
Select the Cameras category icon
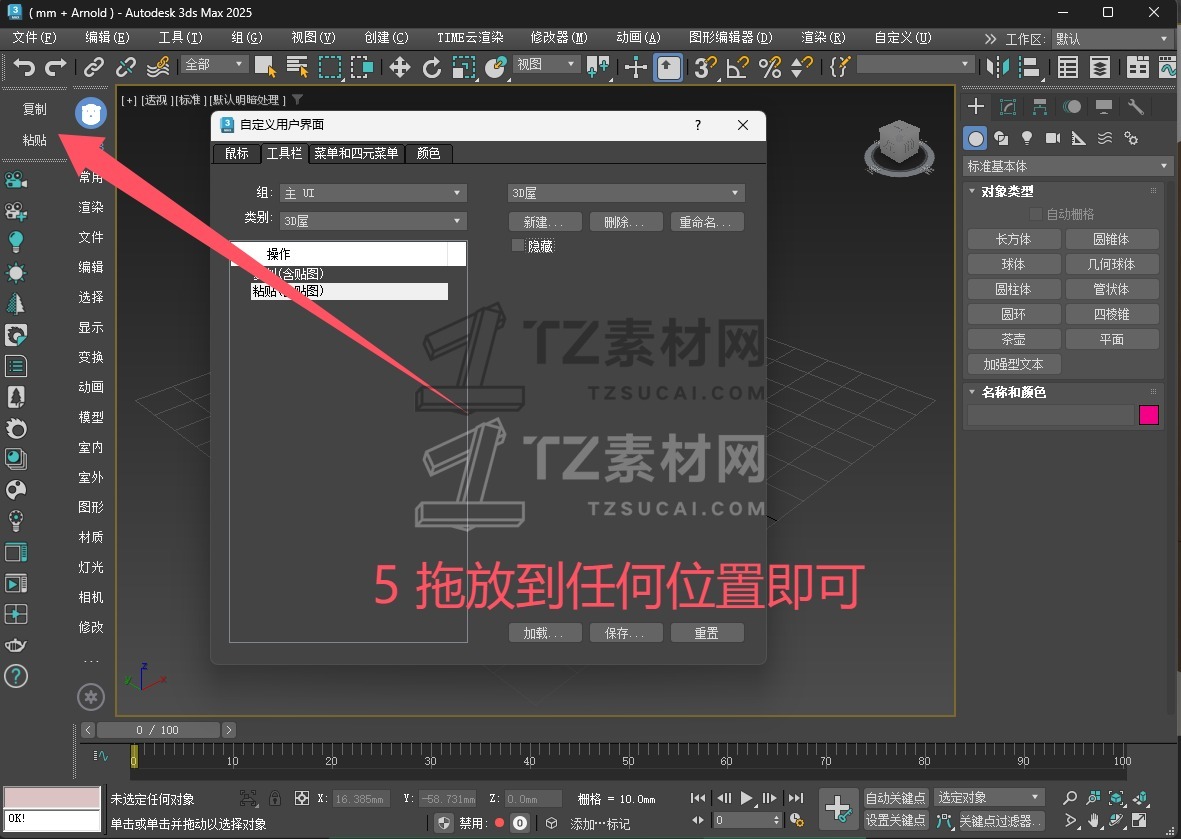(1053, 139)
